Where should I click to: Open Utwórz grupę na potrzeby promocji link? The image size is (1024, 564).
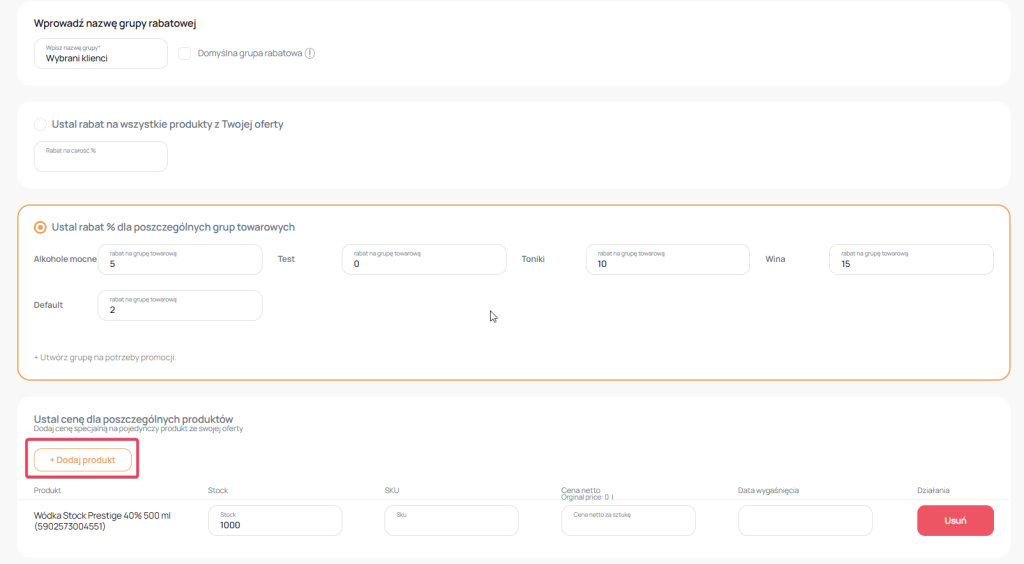pos(105,357)
